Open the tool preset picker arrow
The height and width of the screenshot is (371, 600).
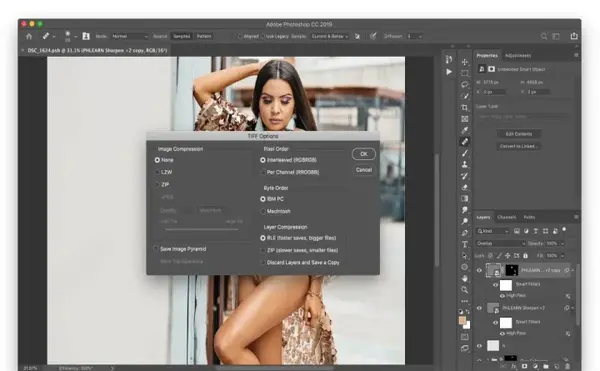point(54,37)
